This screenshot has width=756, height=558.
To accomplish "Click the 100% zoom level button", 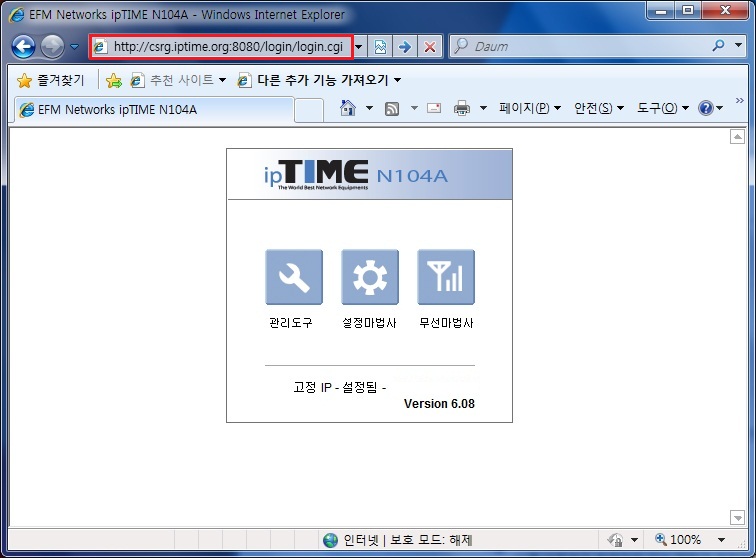I will click(x=677, y=540).
